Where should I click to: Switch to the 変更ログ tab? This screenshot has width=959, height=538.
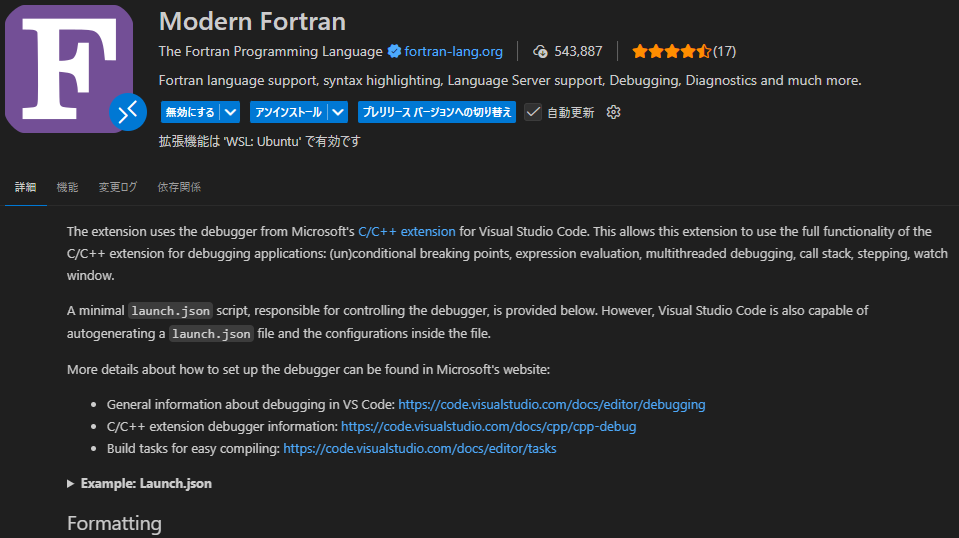118,187
